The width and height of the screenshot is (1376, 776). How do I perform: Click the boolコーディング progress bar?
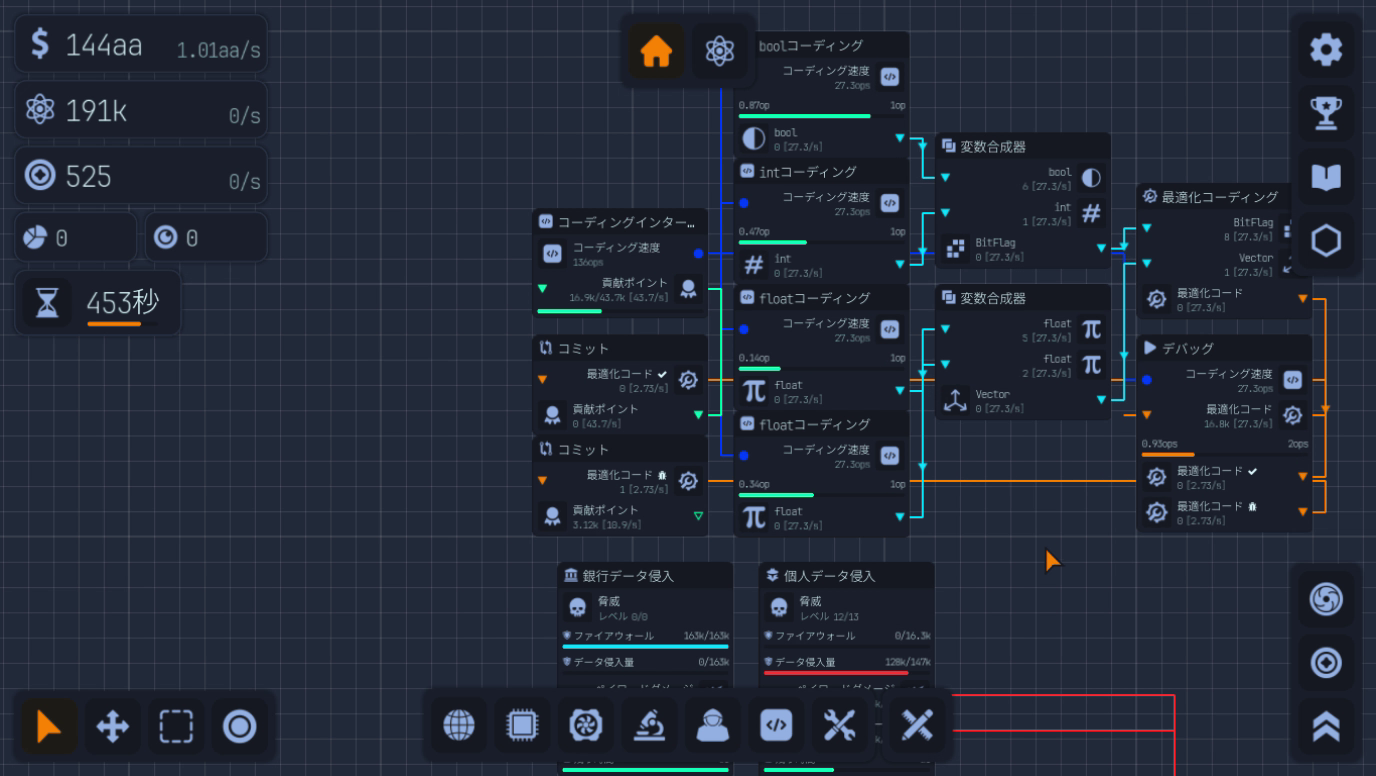click(x=822, y=116)
